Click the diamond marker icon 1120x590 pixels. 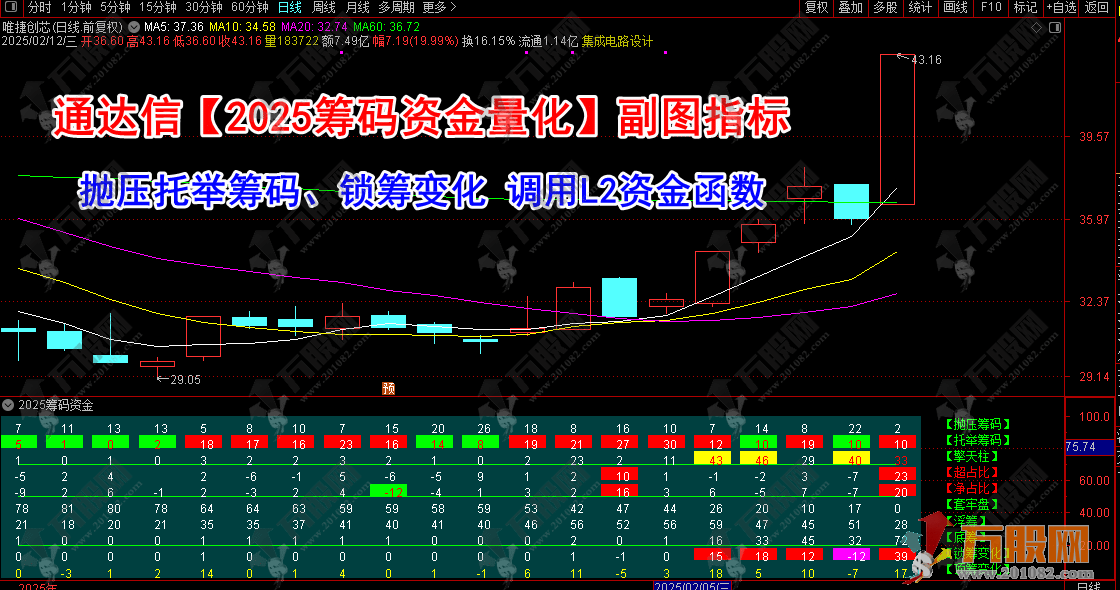pos(1036,27)
